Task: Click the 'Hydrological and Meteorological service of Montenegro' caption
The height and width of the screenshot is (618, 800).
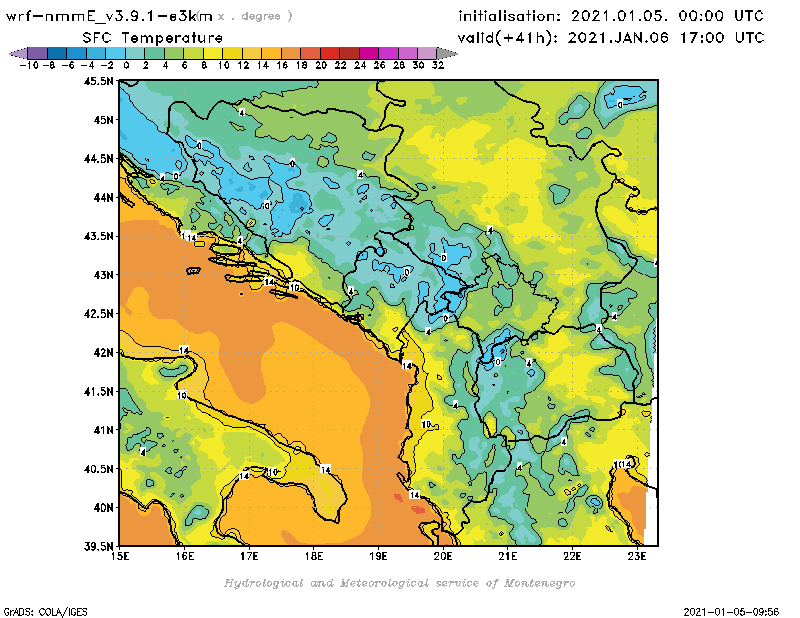Action: point(399,583)
